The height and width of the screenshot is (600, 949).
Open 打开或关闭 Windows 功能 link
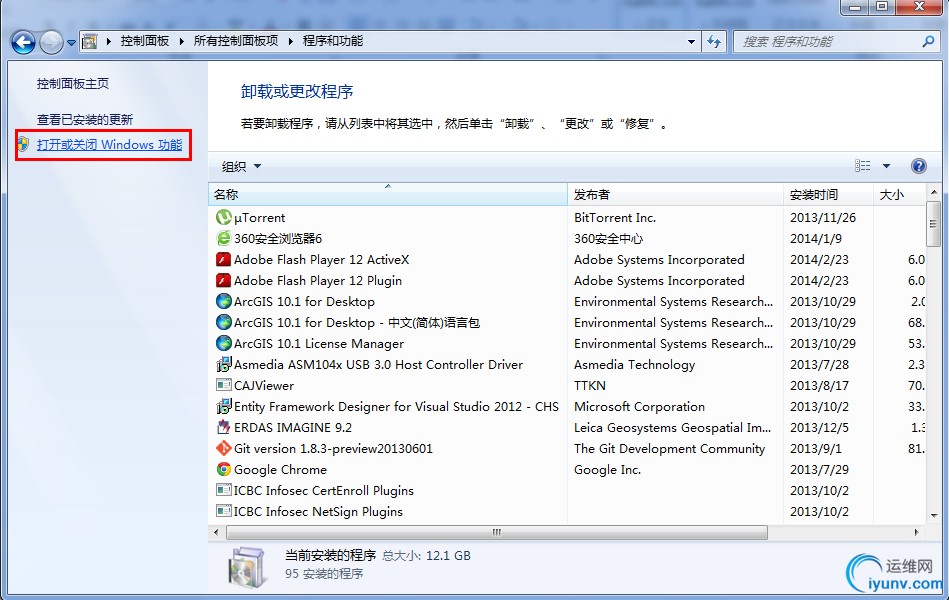[110, 145]
